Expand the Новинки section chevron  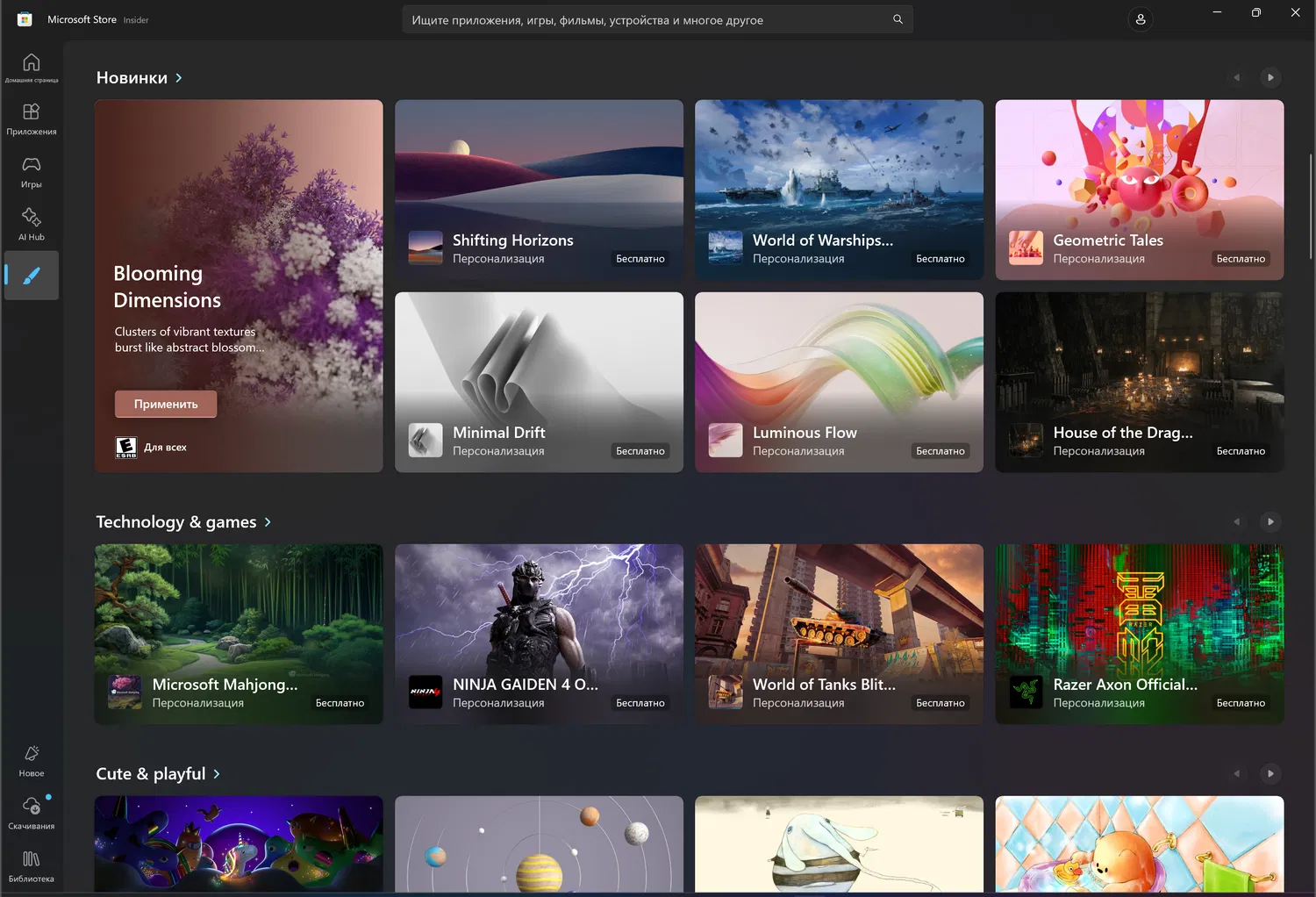click(x=179, y=78)
